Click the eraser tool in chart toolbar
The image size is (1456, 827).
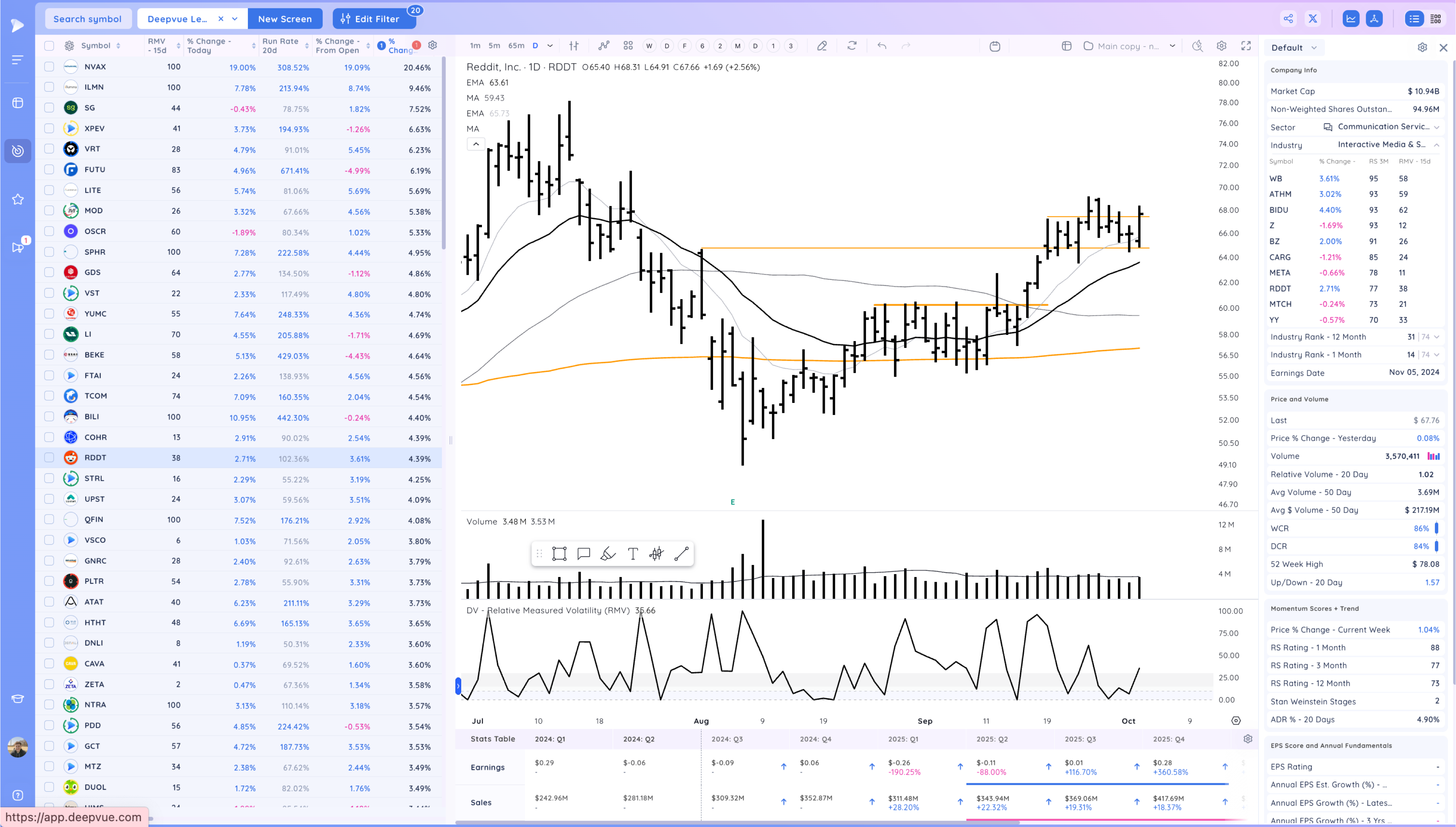tap(822, 46)
